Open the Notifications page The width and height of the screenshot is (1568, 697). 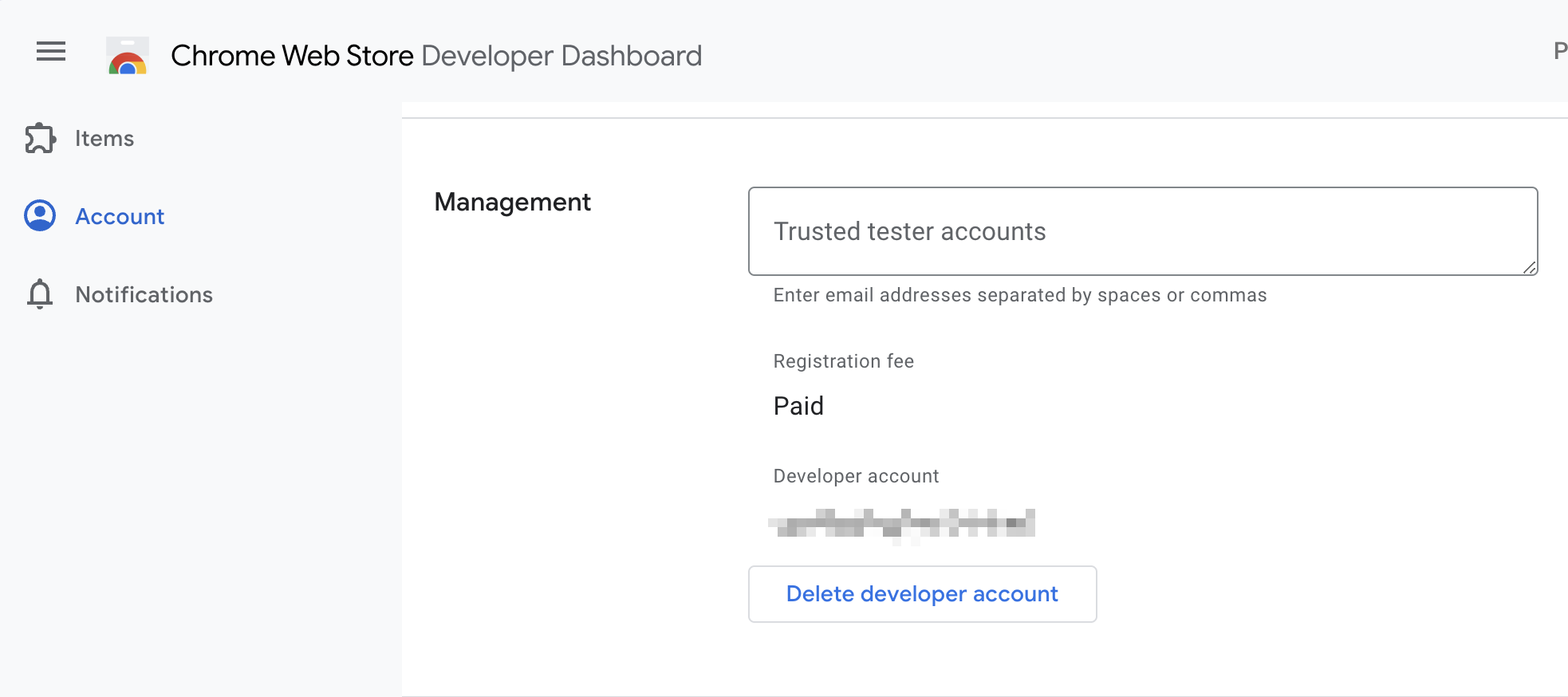(144, 295)
